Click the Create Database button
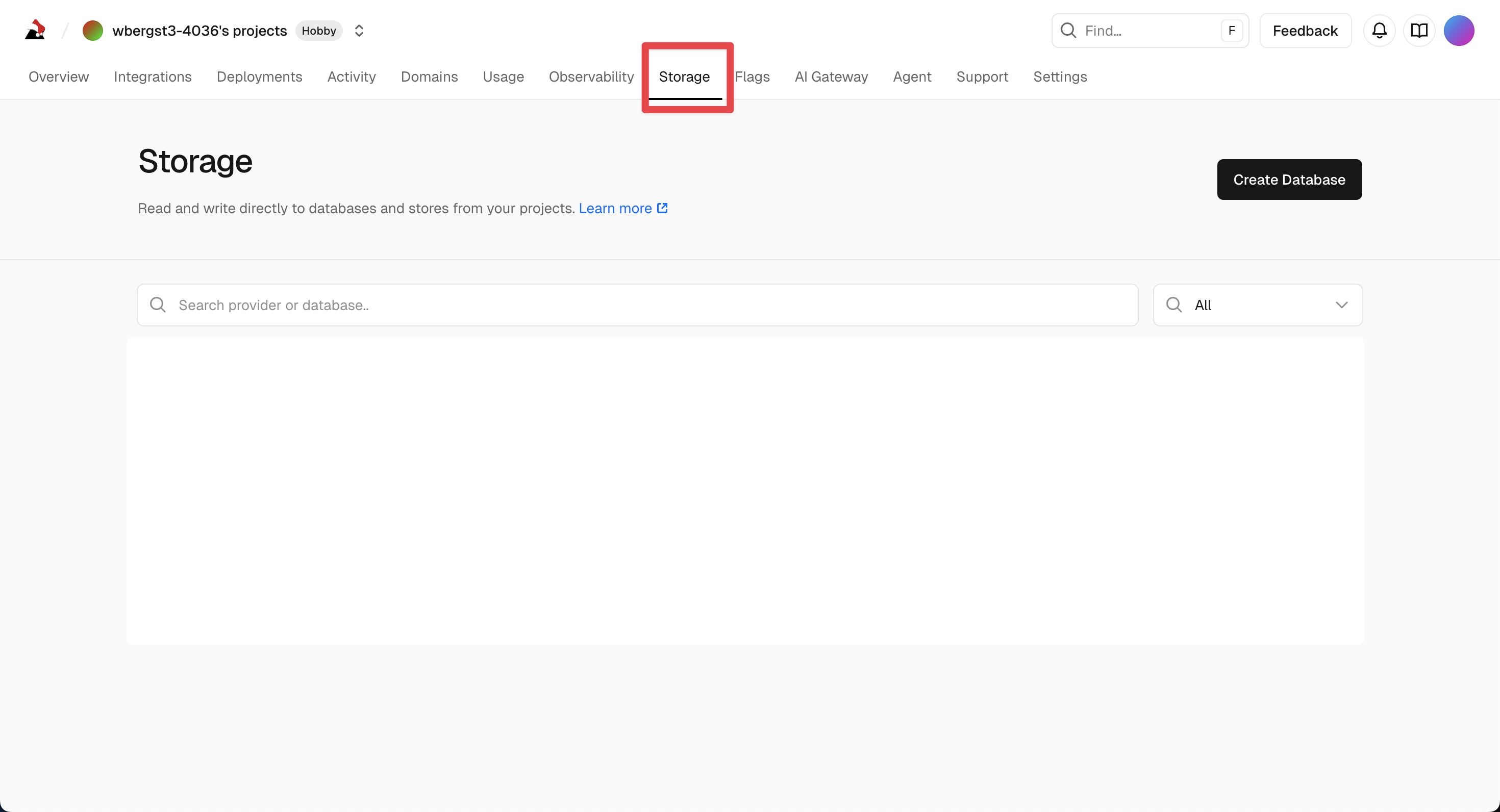This screenshot has width=1500, height=812. 1289,179
